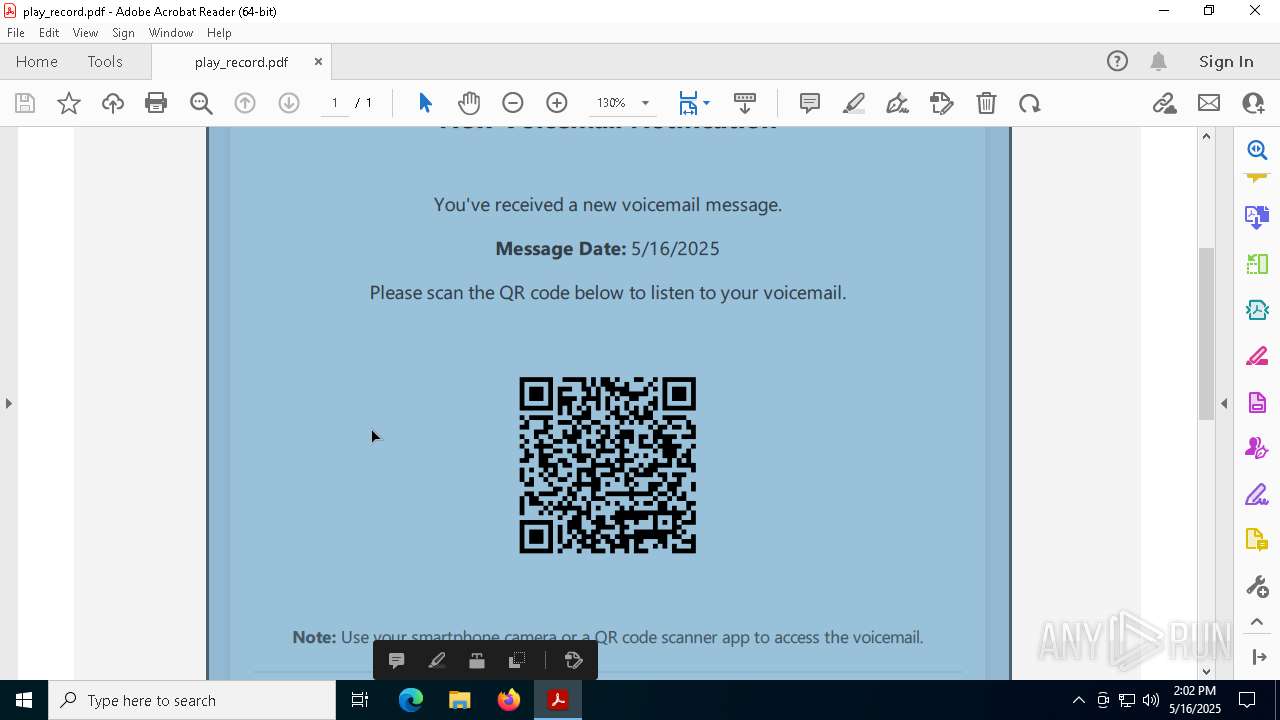Open the sign document pen tool
The height and width of the screenshot is (720, 1280).
point(898,103)
